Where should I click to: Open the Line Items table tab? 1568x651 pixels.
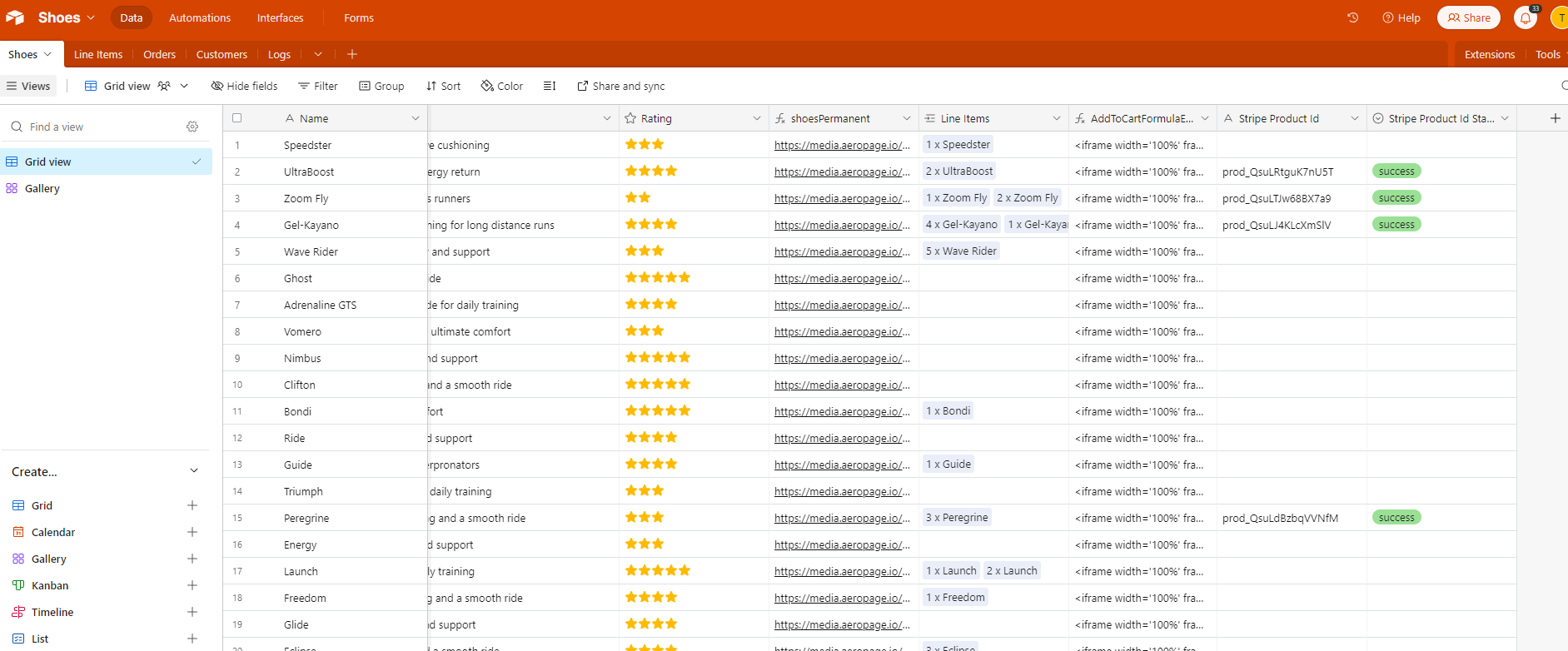tap(98, 54)
